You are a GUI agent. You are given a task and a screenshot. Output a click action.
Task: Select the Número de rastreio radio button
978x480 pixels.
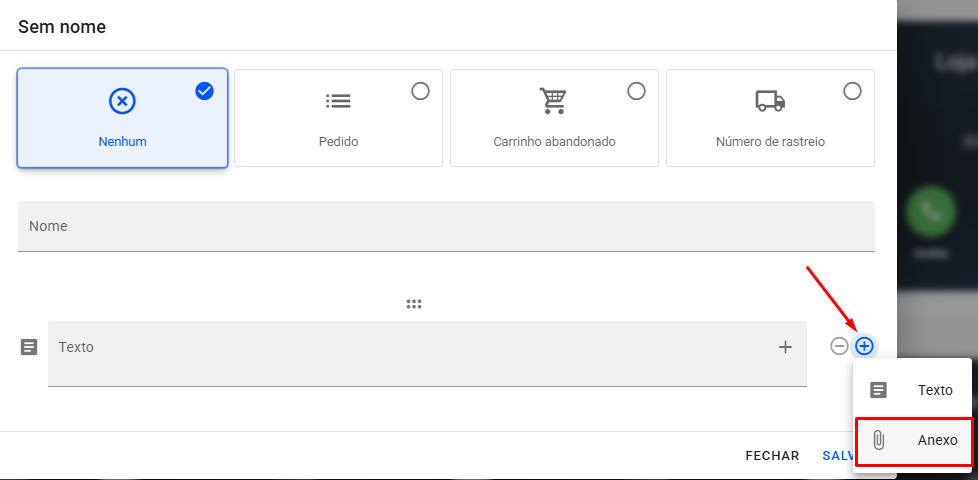click(x=852, y=91)
